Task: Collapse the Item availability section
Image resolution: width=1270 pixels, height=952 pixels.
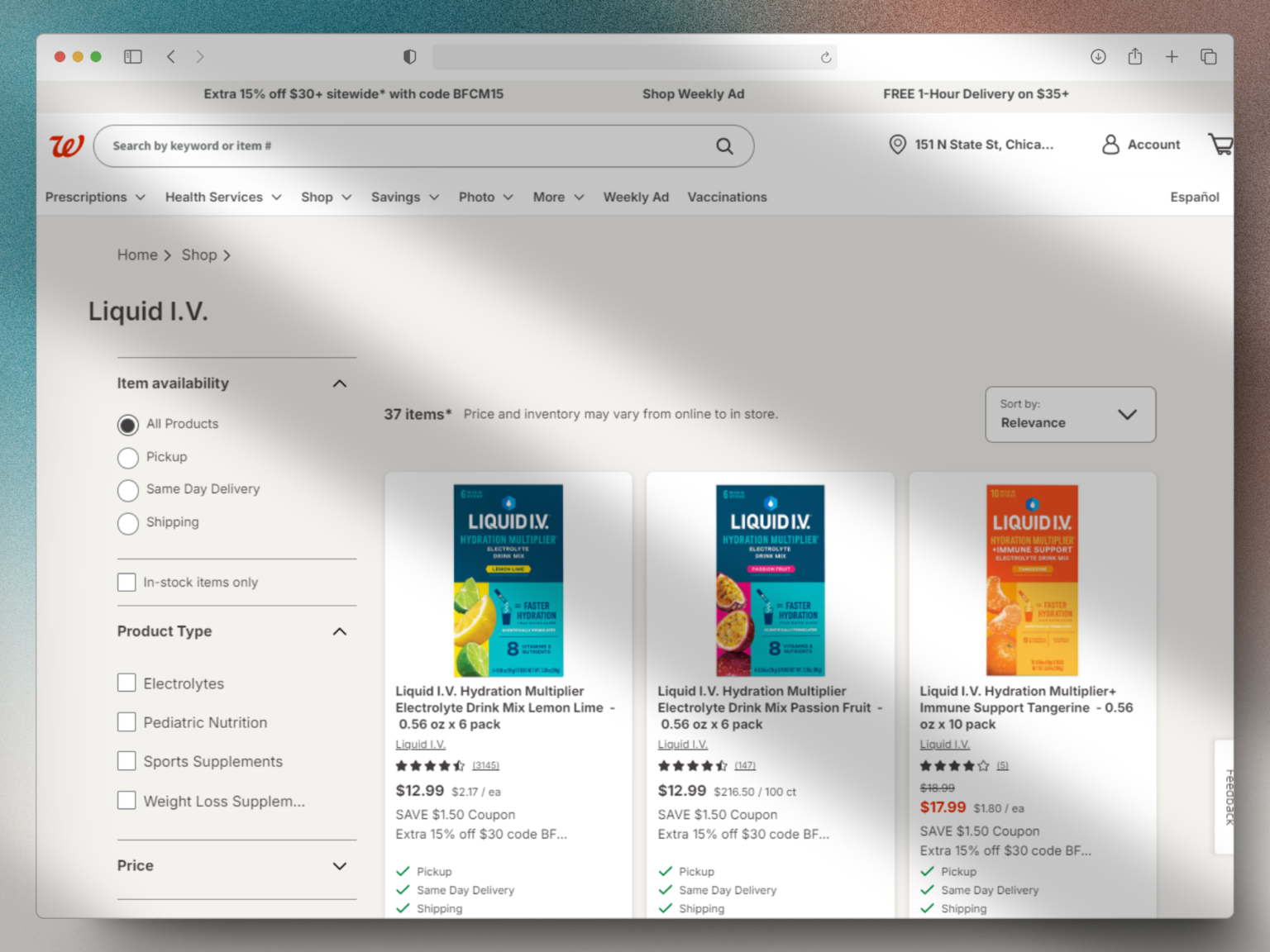Action: coord(339,383)
